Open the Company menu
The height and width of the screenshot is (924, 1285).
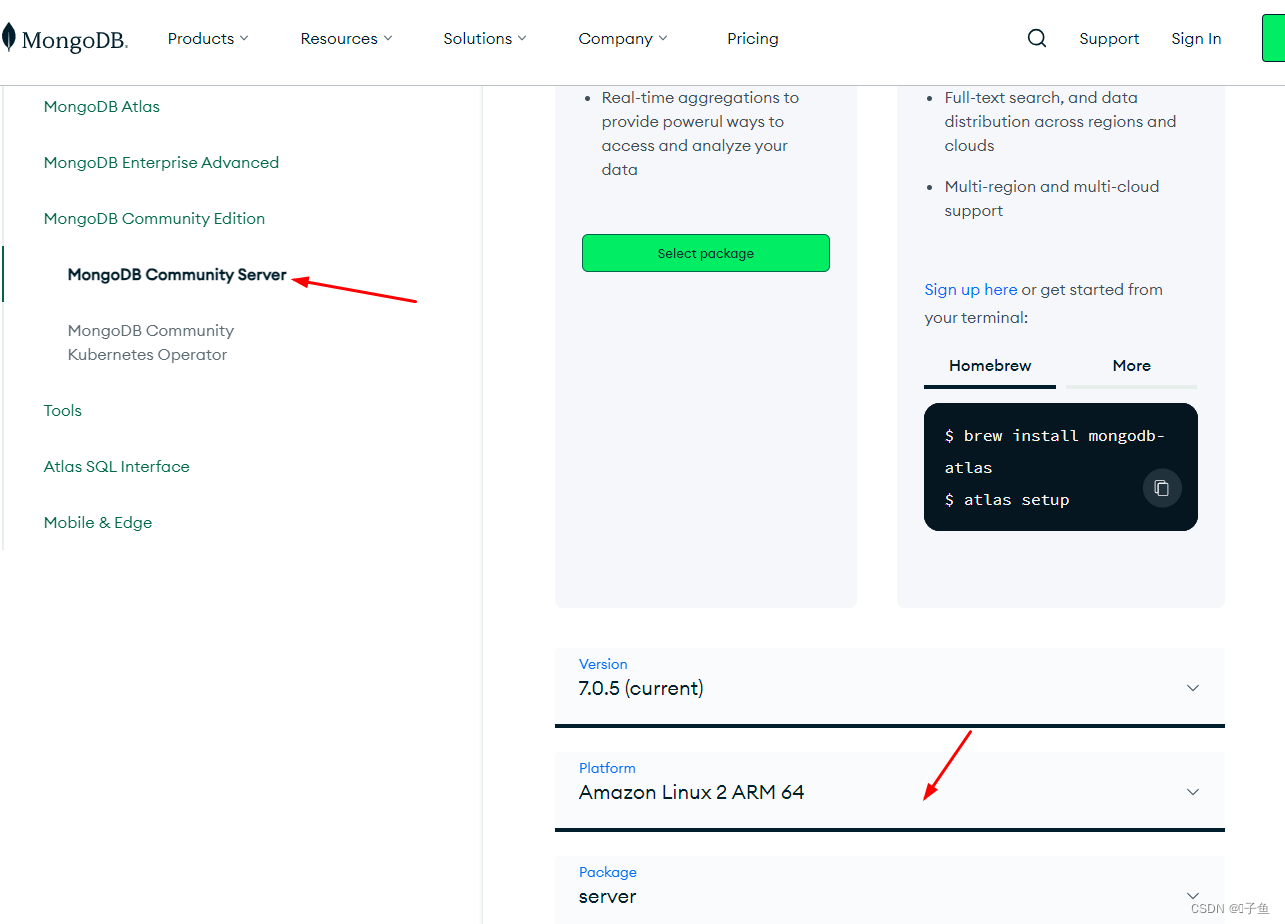click(x=622, y=38)
